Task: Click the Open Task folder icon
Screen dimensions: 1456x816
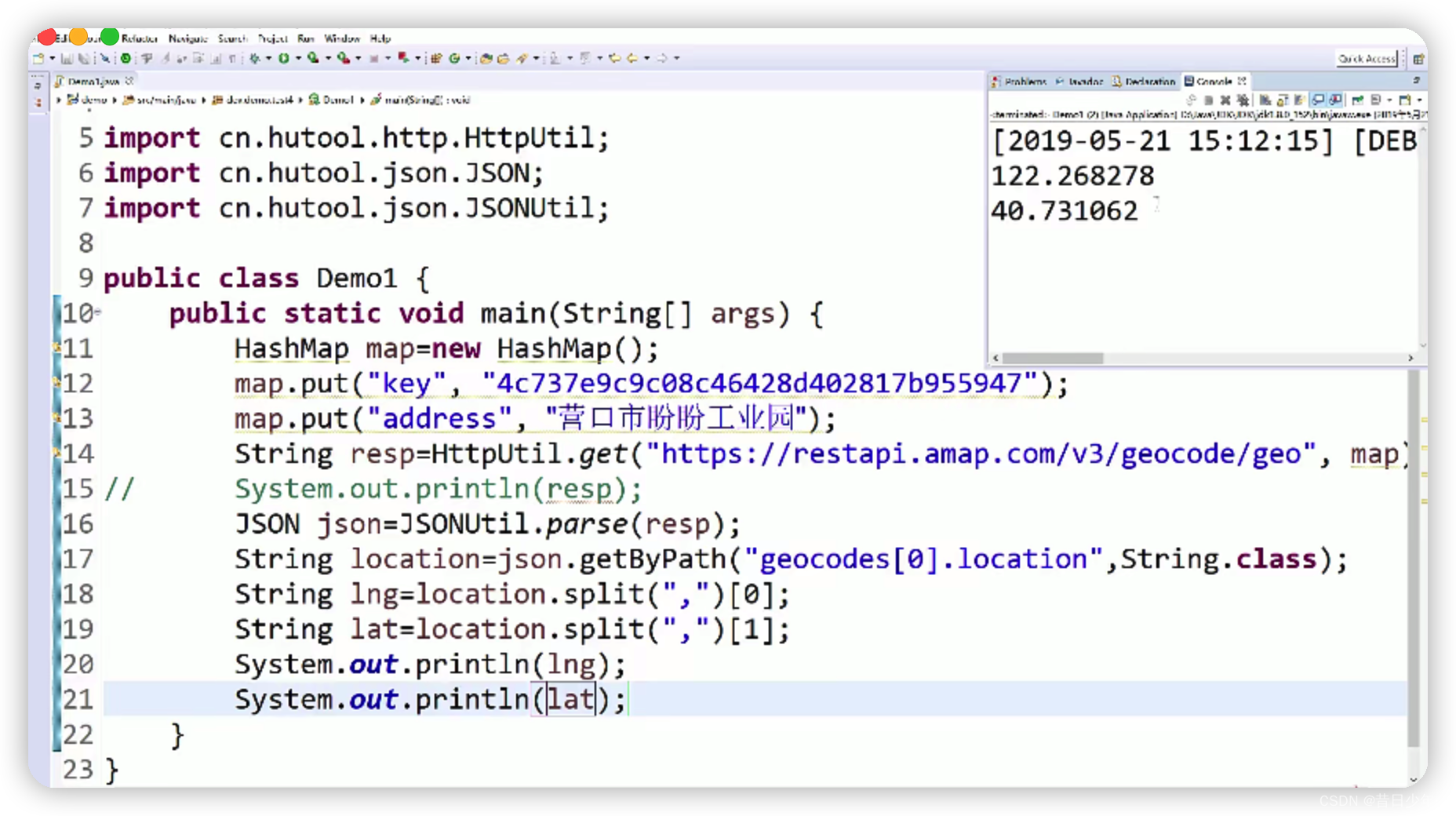Action: click(504, 58)
